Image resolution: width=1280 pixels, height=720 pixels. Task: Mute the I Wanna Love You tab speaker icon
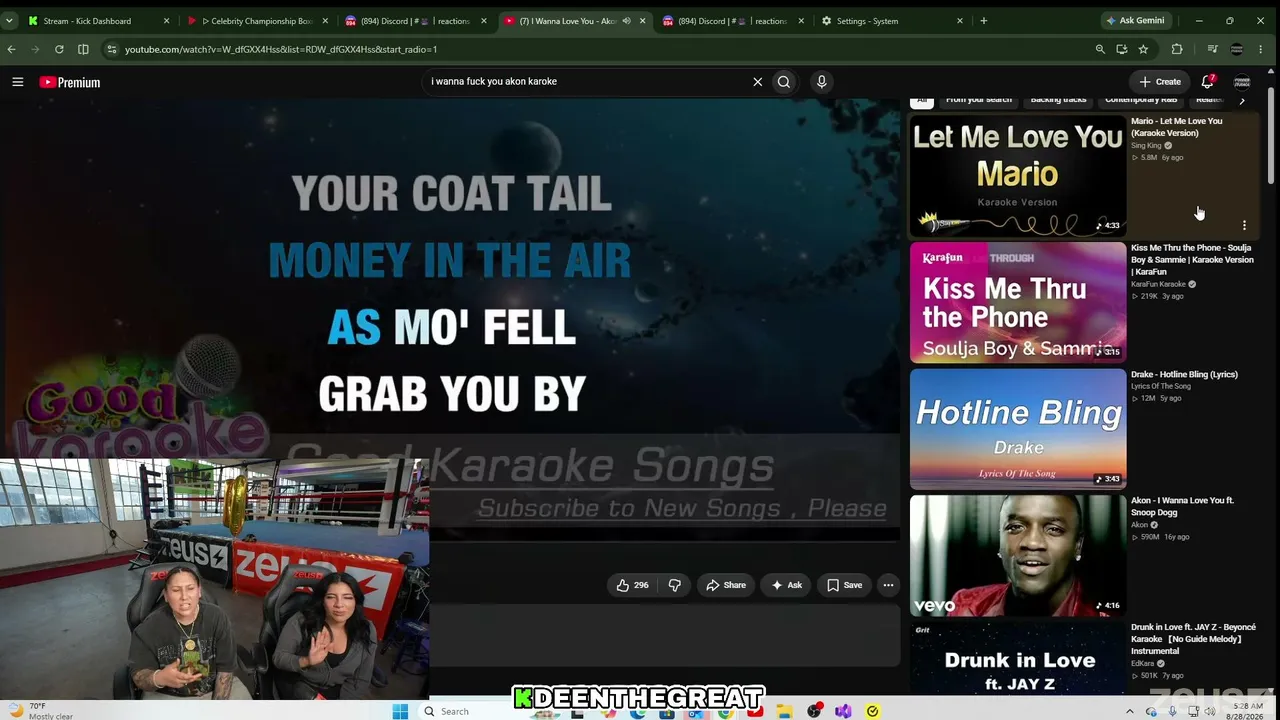(626, 21)
